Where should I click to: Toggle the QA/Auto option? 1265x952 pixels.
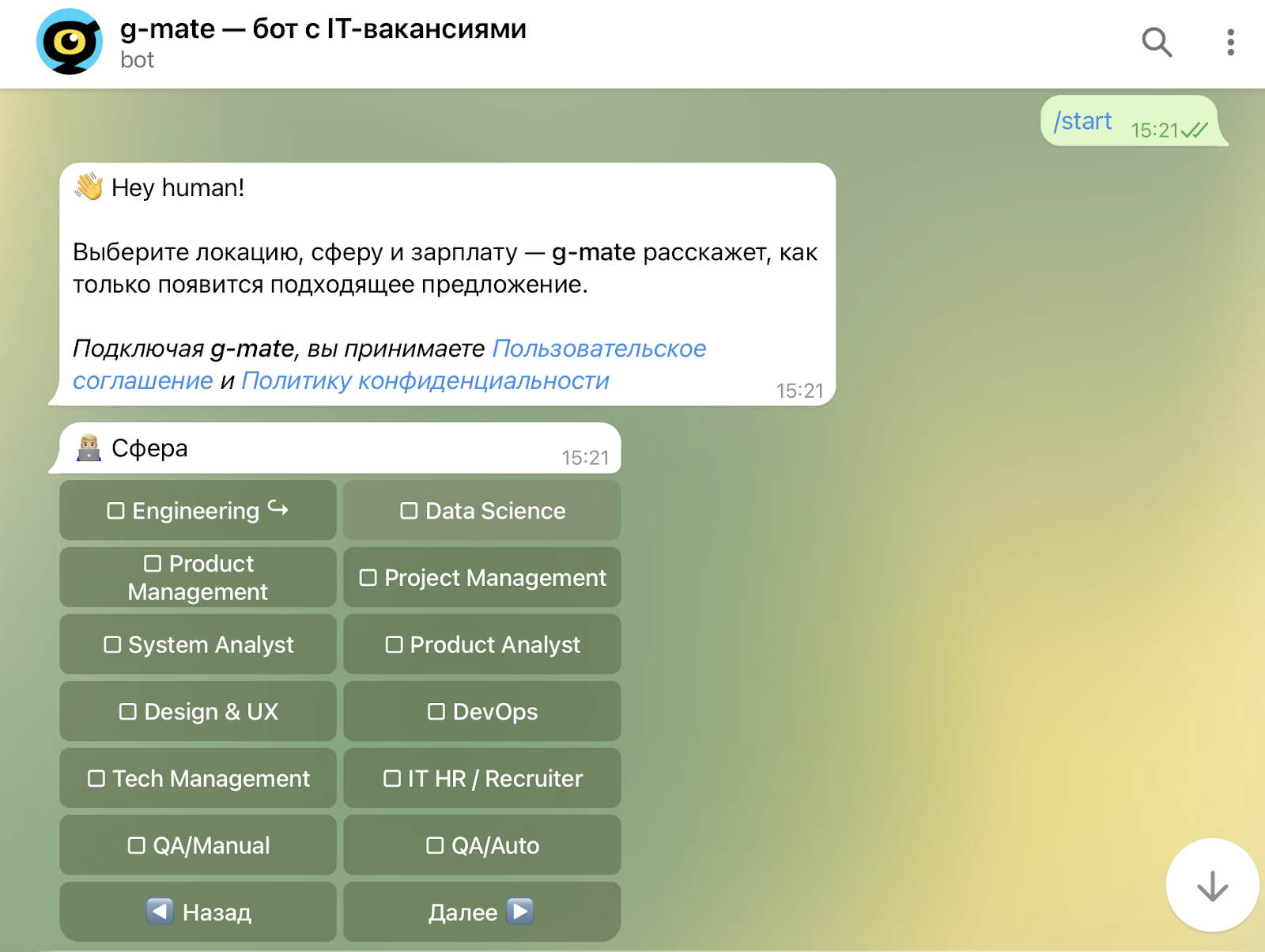click(x=482, y=845)
